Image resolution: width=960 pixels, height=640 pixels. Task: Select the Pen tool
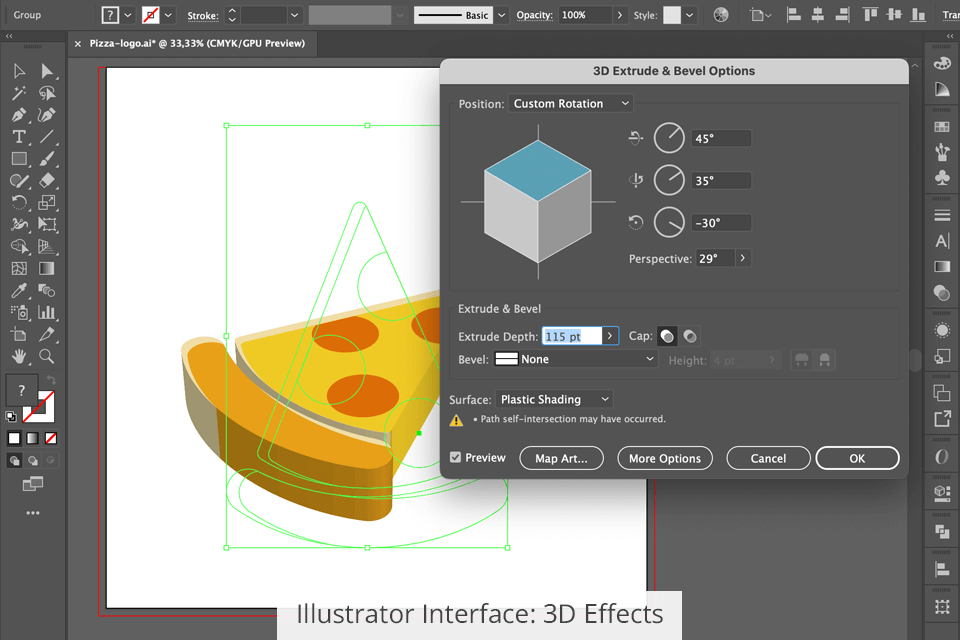tap(19, 115)
